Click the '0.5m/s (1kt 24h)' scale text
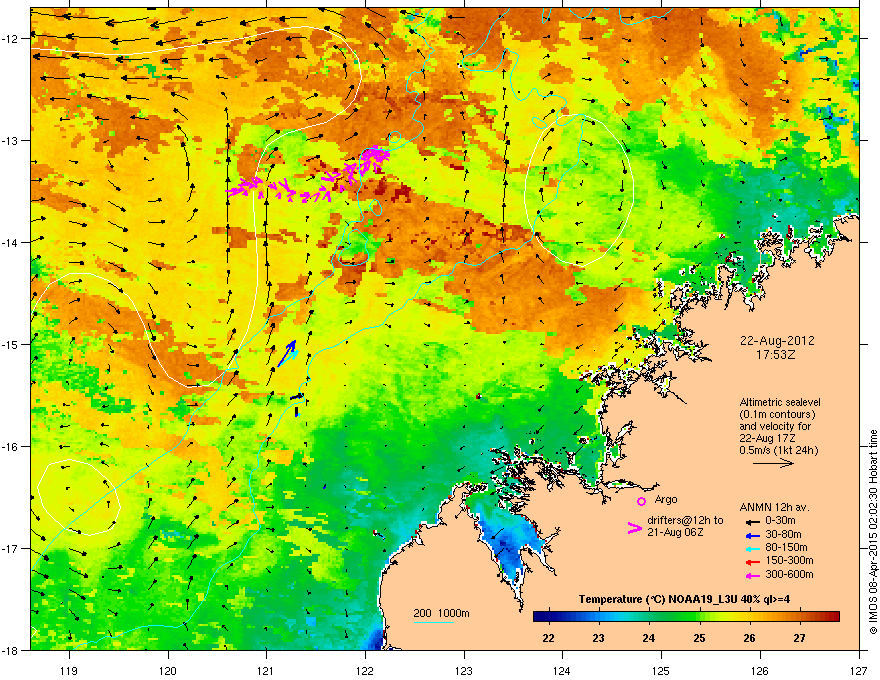 point(778,450)
